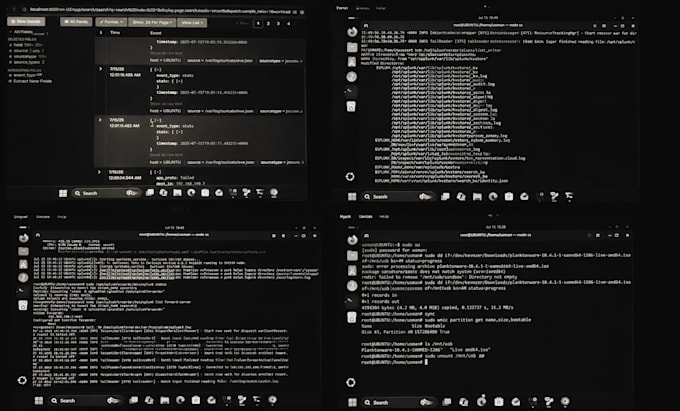Expand stats object in the 12:01:16.485 event
This screenshot has height=411, width=680.
point(179,81)
